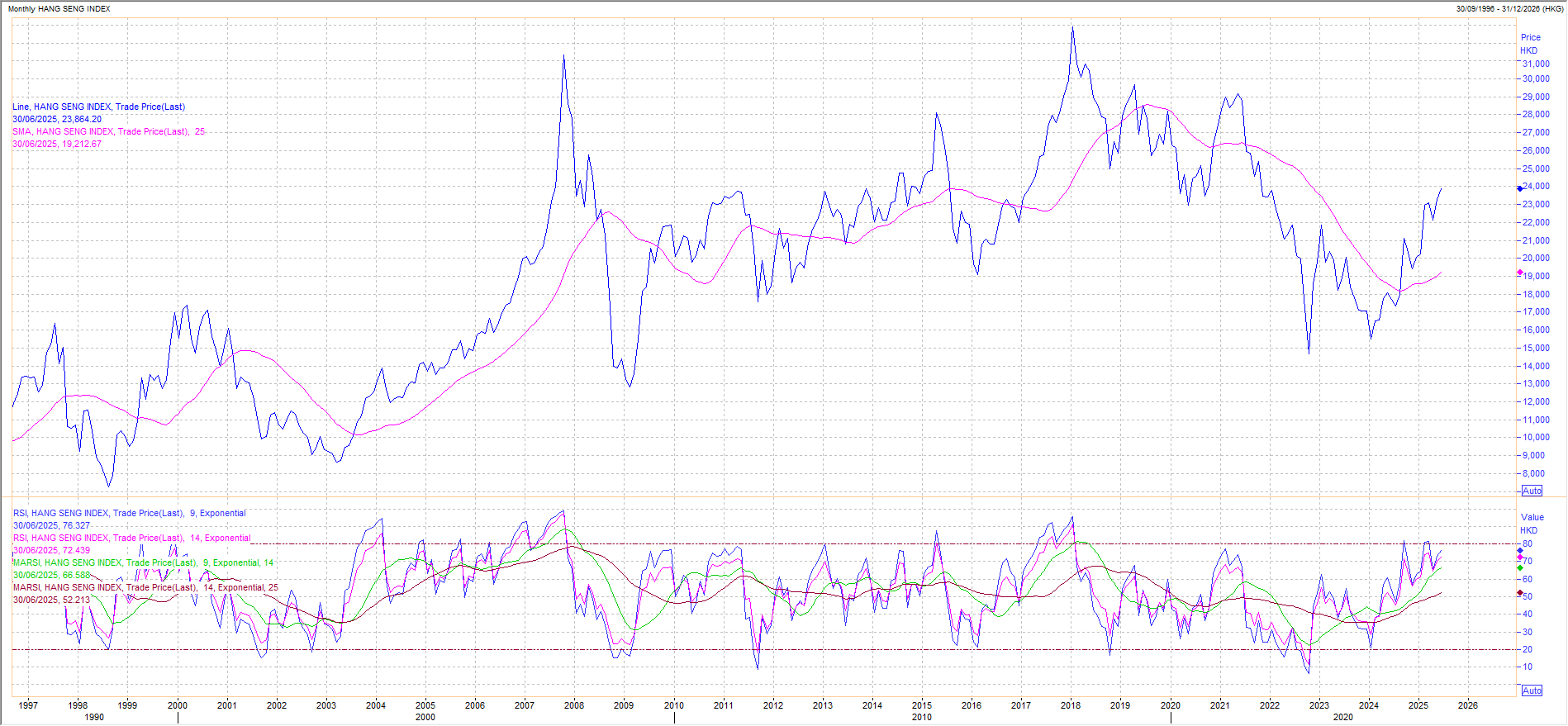The height and width of the screenshot is (726, 1568).
Task: Click the 2015 year label on time axis
Action: [922, 705]
